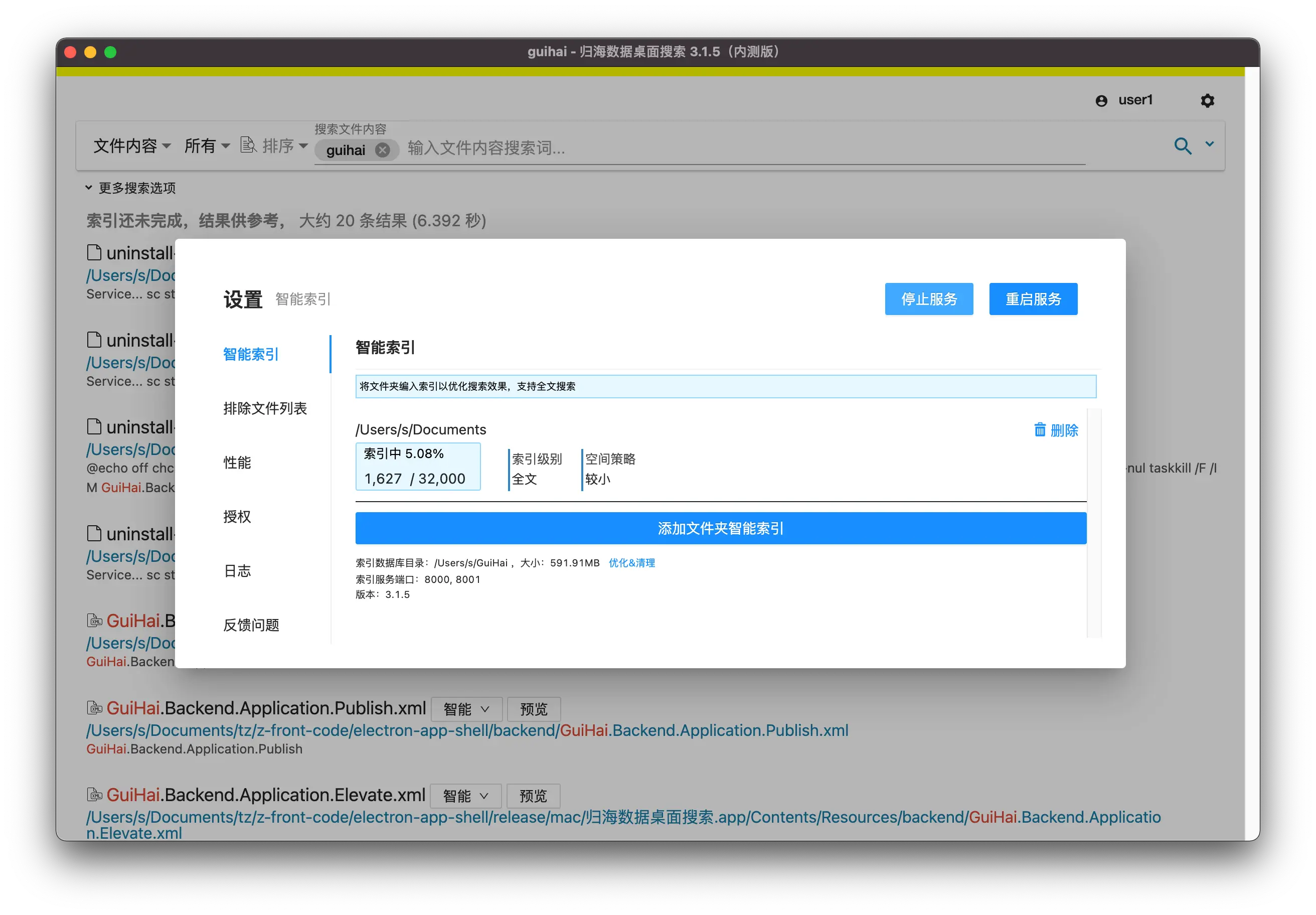Click the user1 account icon

pyautogui.click(x=1101, y=101)
